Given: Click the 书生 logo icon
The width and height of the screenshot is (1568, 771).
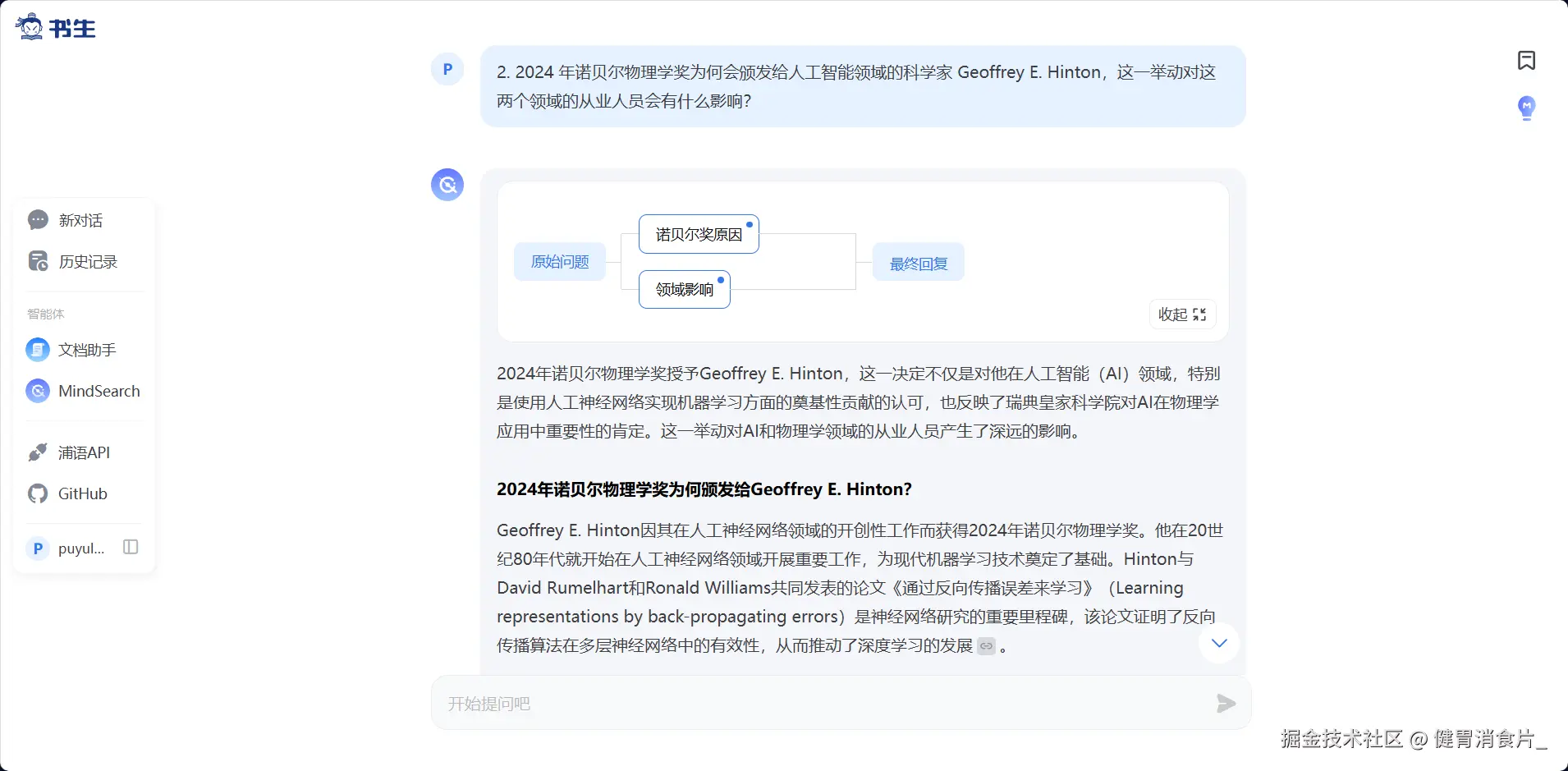Looking at the screenshot, I should point(55,27).
